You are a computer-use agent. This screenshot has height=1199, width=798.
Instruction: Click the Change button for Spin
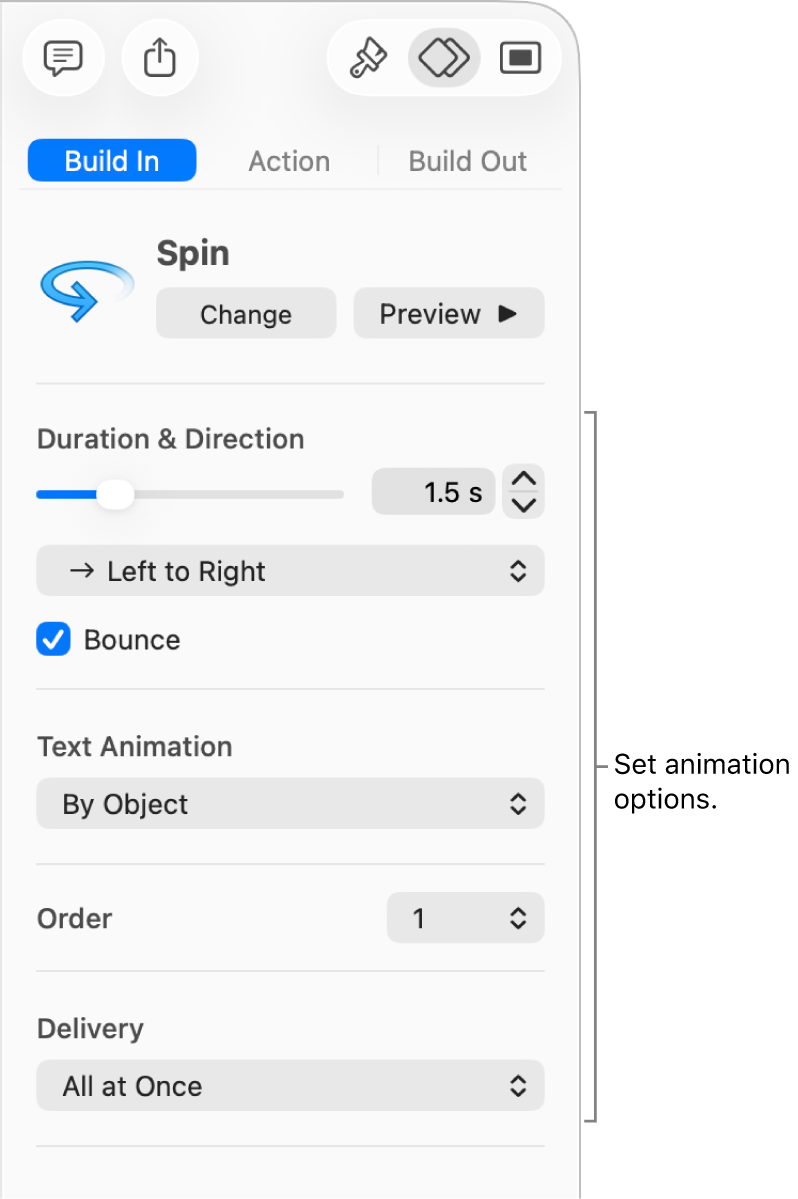tap(245, 313)
